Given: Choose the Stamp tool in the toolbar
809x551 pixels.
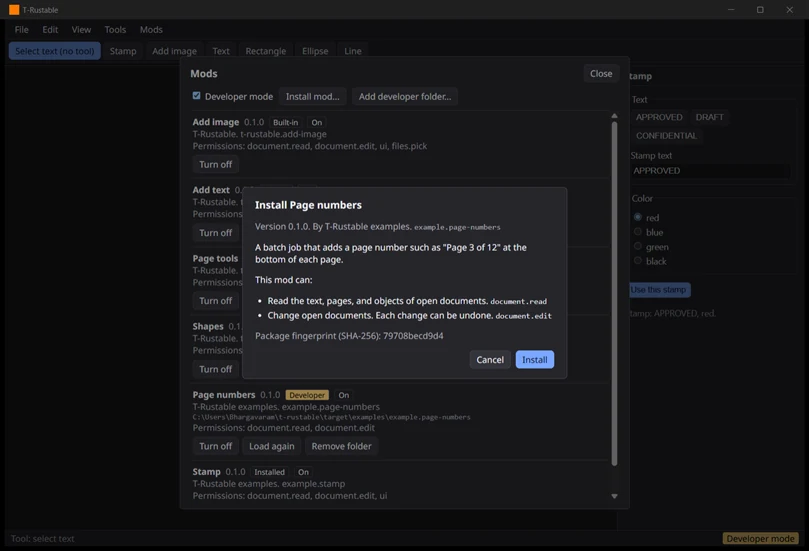Looking at the screenshot, I should [x=123, y=51].
